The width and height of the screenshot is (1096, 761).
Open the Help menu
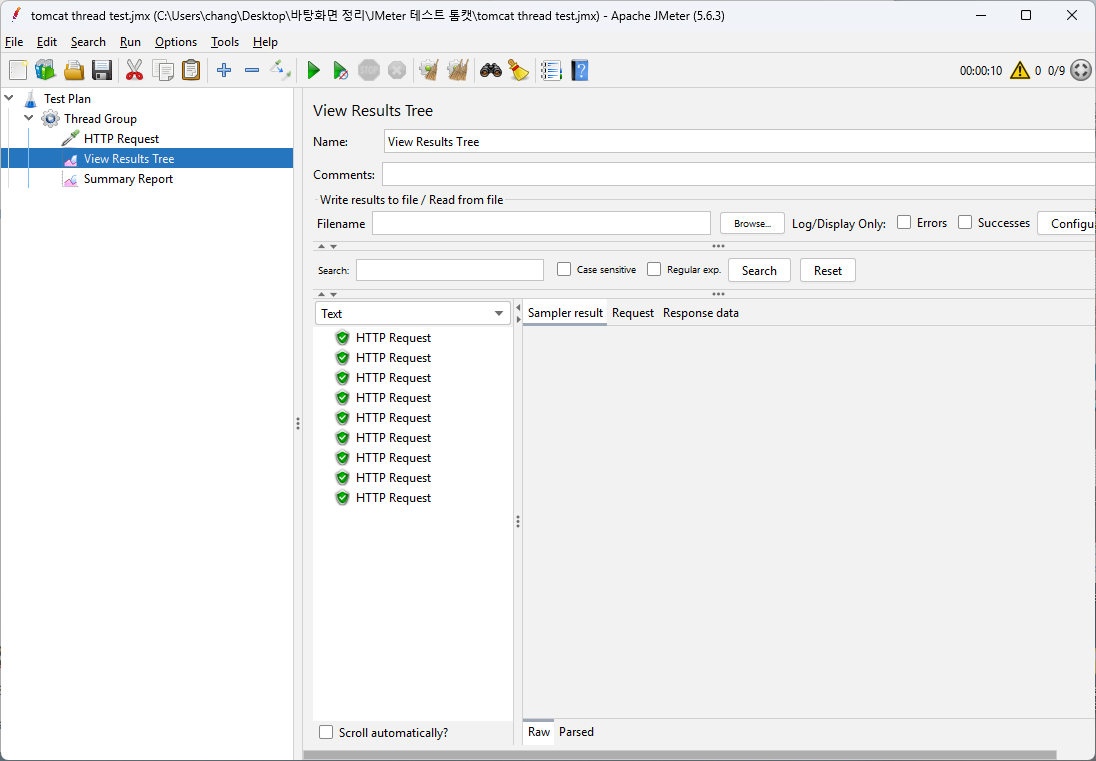[x=265, y=42]
